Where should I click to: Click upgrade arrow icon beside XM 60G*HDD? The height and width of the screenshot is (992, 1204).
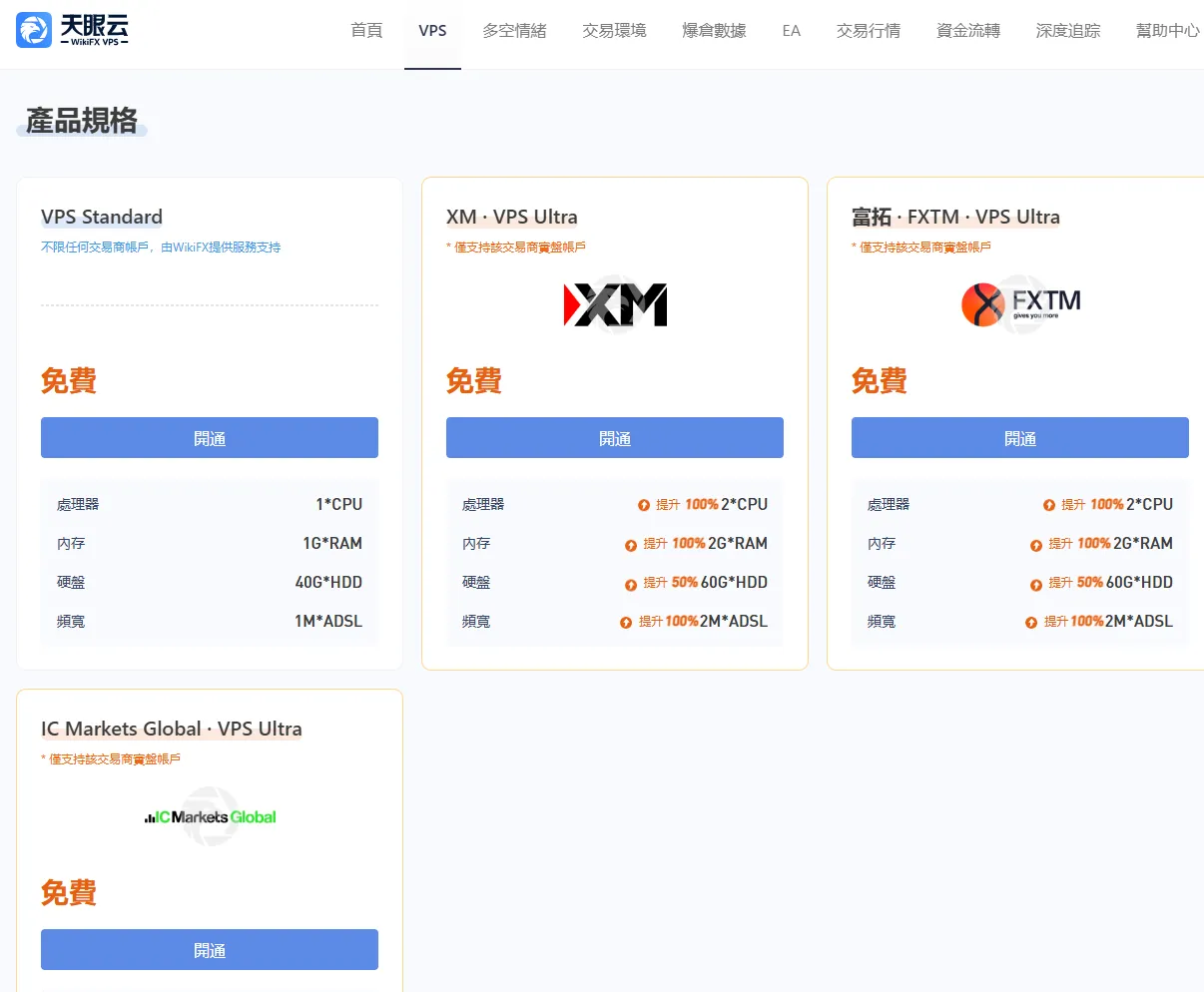(x=631, y=585)
